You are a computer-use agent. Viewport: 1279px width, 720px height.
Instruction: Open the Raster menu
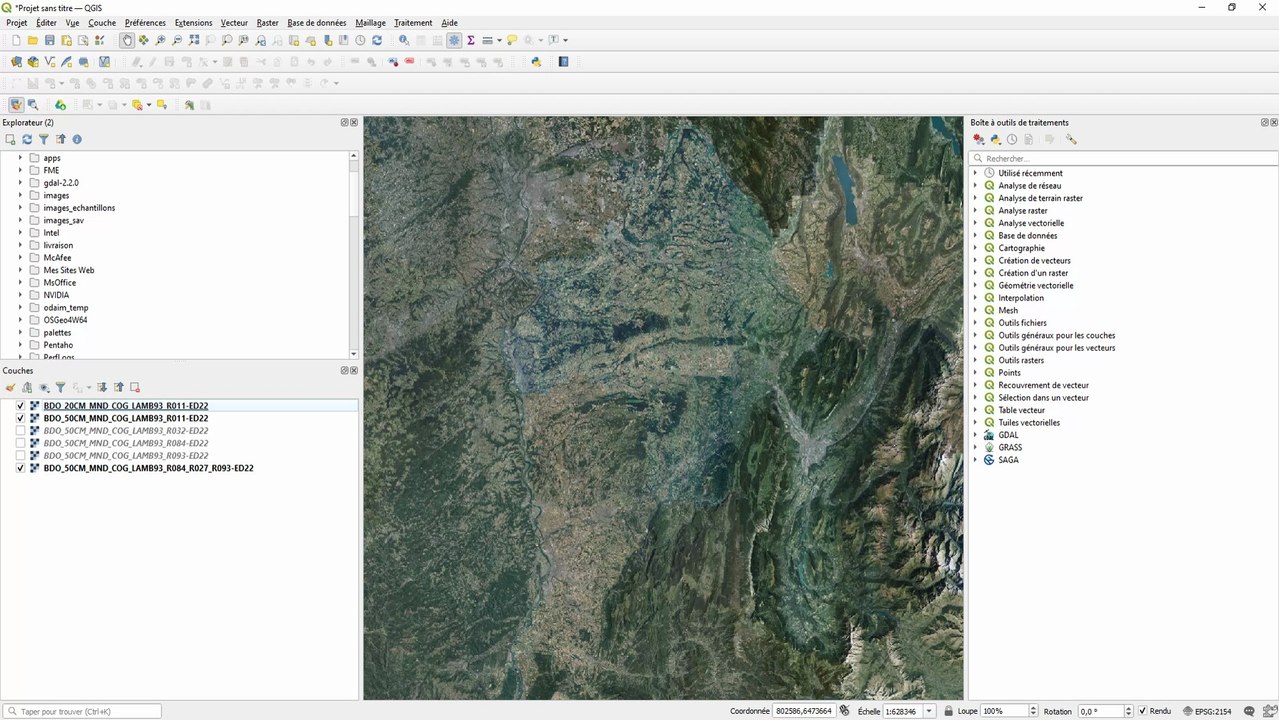click(x=267, y=23)
